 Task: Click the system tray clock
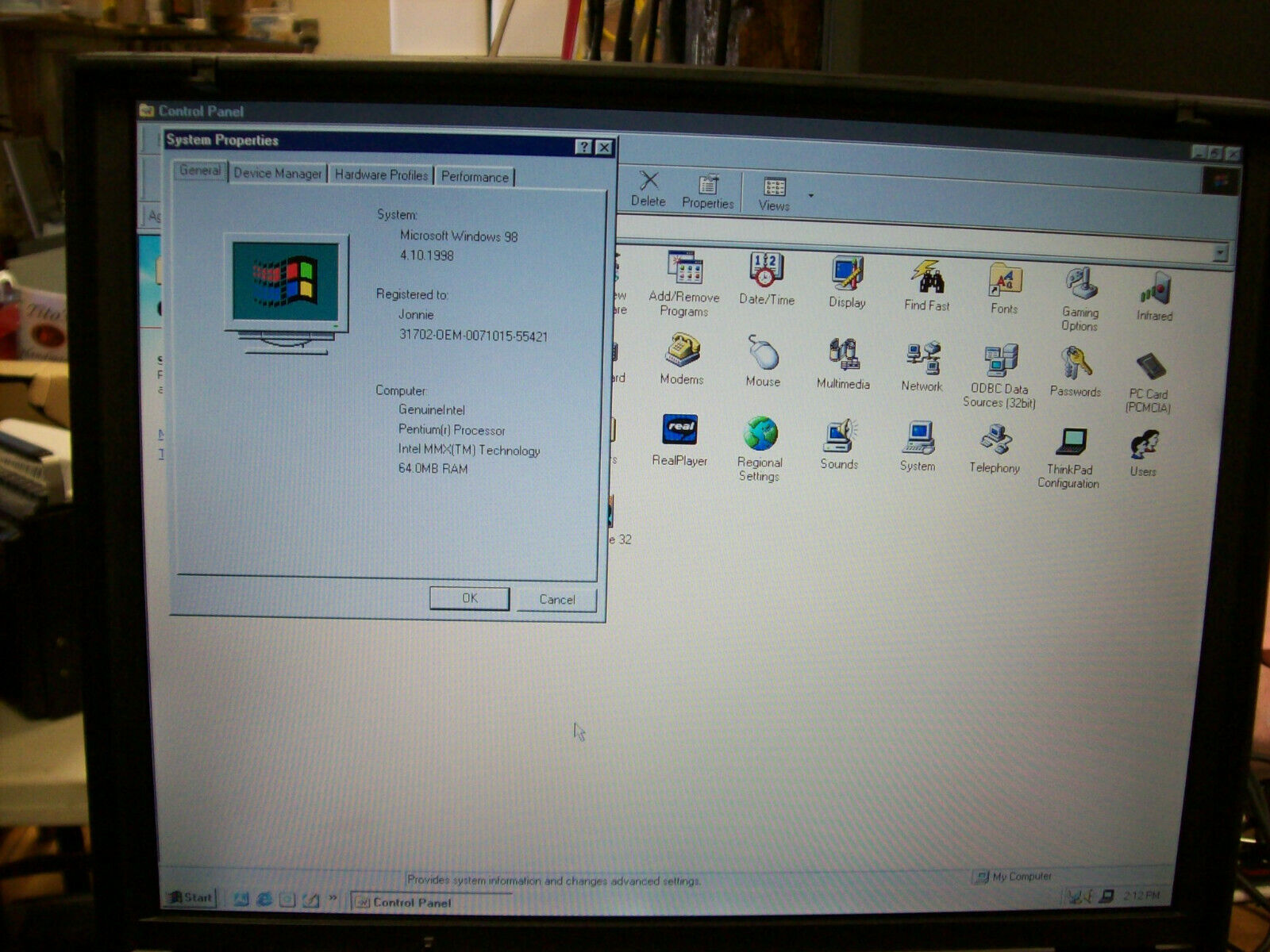[x=1141, y=896]
